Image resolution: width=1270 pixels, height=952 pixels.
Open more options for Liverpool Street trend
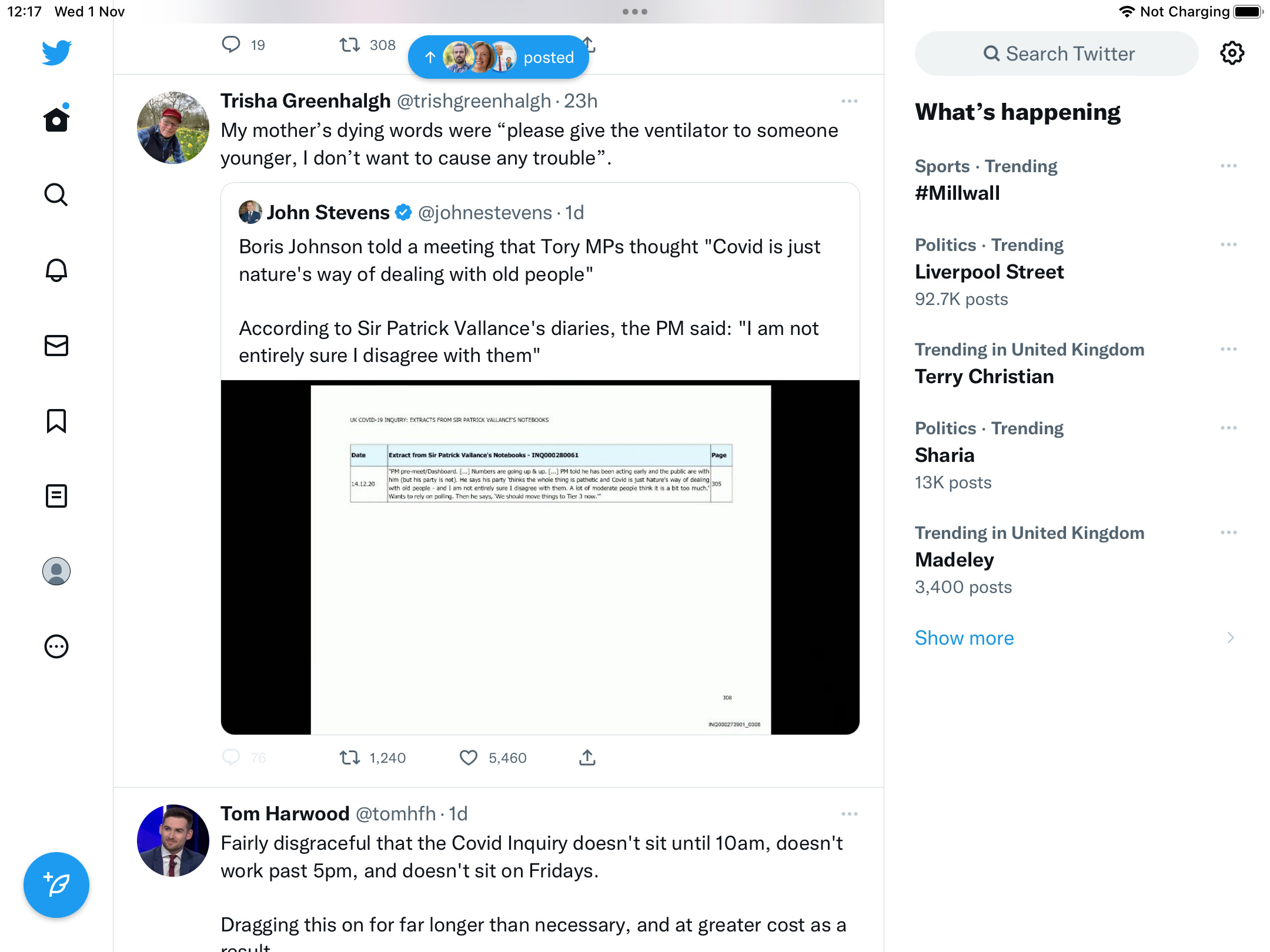point(1228,244)
